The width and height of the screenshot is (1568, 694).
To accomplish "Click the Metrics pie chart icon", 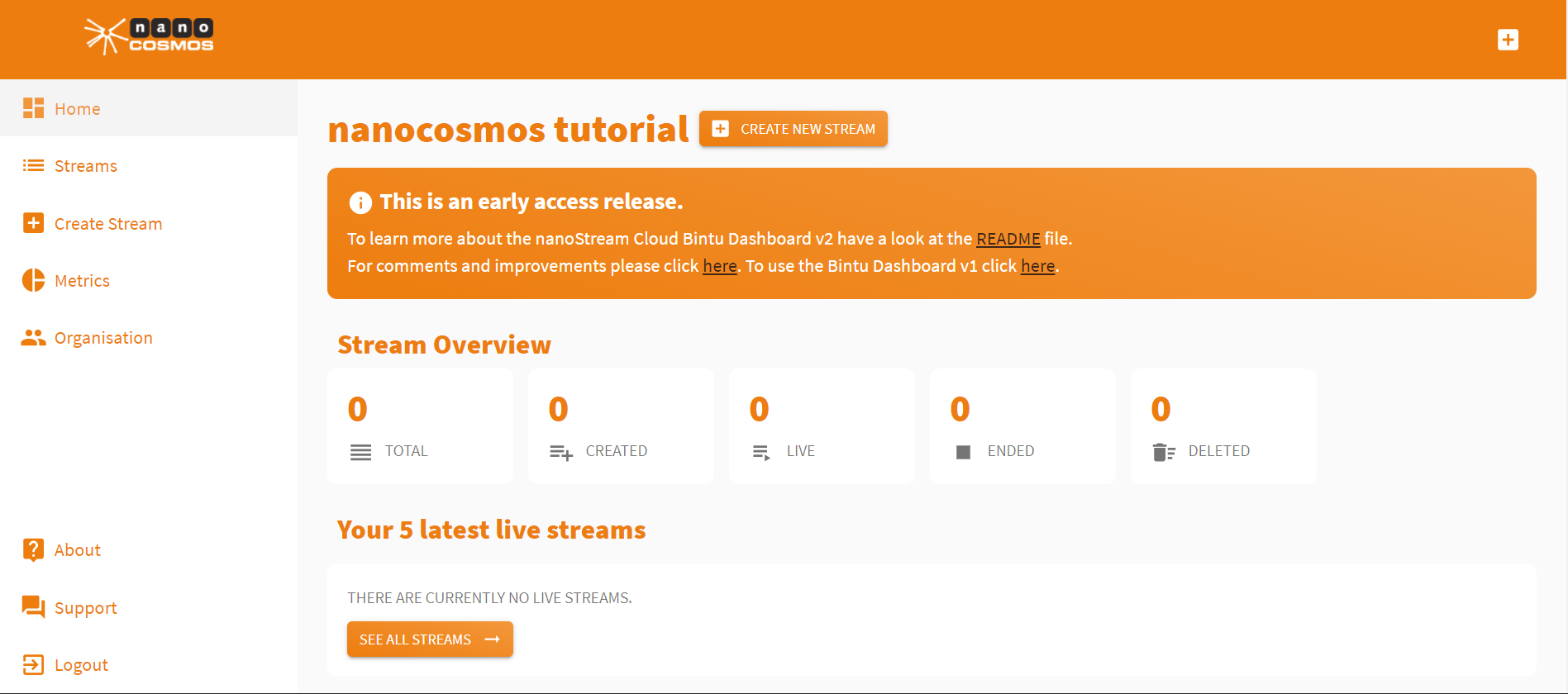I will click(x=33, y=281).
